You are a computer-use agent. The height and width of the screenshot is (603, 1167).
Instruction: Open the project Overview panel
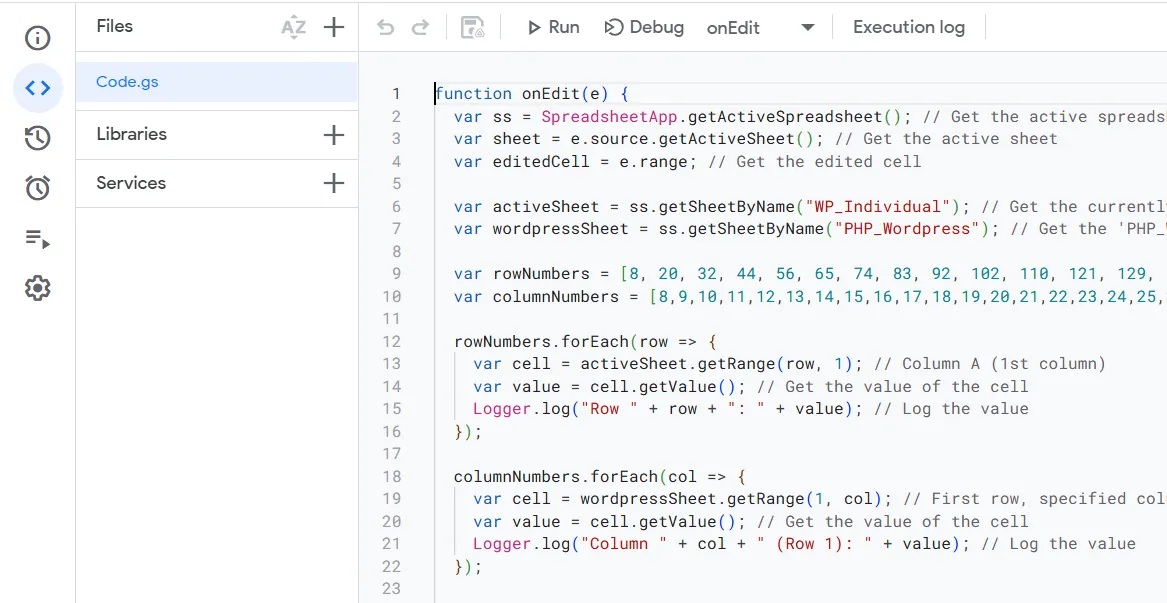point(37,38)
